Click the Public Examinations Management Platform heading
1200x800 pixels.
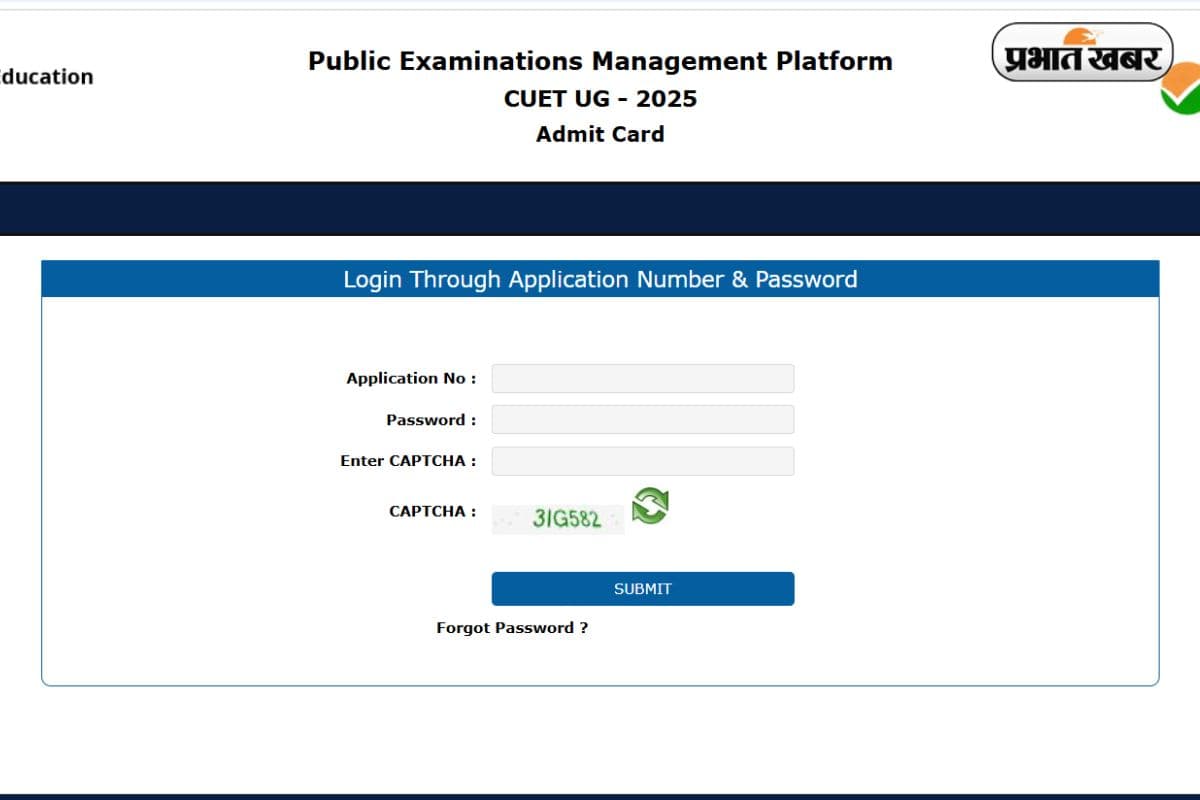(599, 61)
